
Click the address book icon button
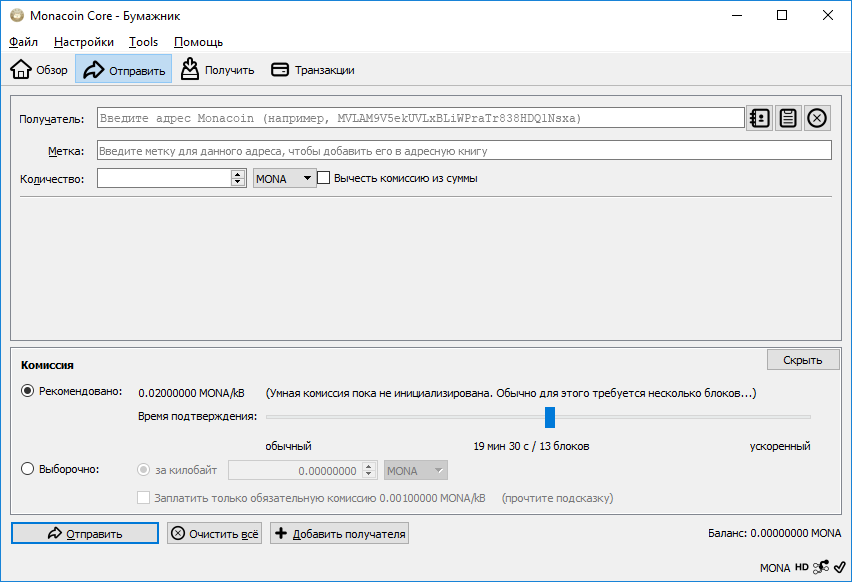(x=759, y=118)
